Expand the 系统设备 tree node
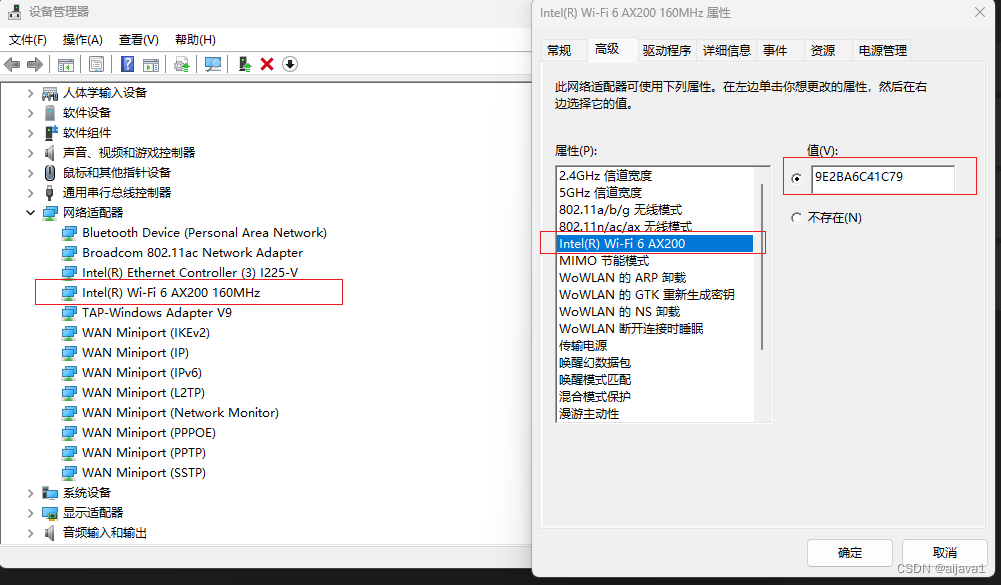This screenshot has width=1001, height=585. click(x=30, y=492)
